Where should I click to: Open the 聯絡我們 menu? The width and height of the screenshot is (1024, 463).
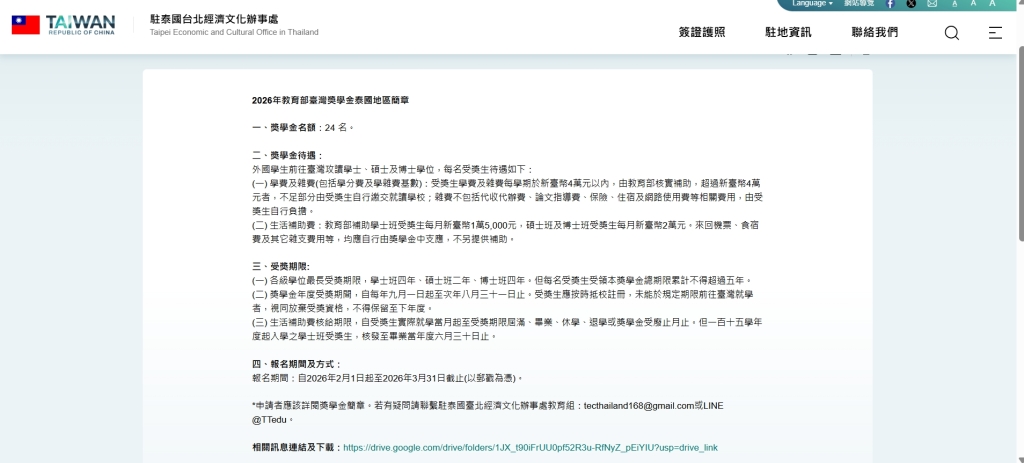tap(874, 32)
